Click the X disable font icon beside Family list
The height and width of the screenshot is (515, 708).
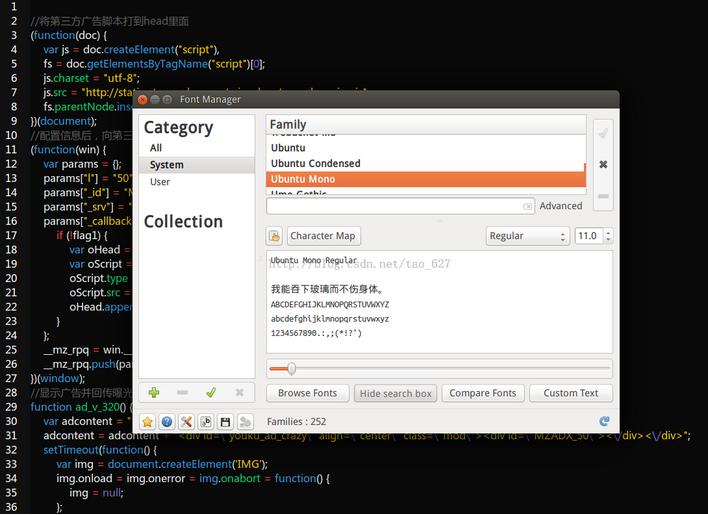(x=603, y=164)
